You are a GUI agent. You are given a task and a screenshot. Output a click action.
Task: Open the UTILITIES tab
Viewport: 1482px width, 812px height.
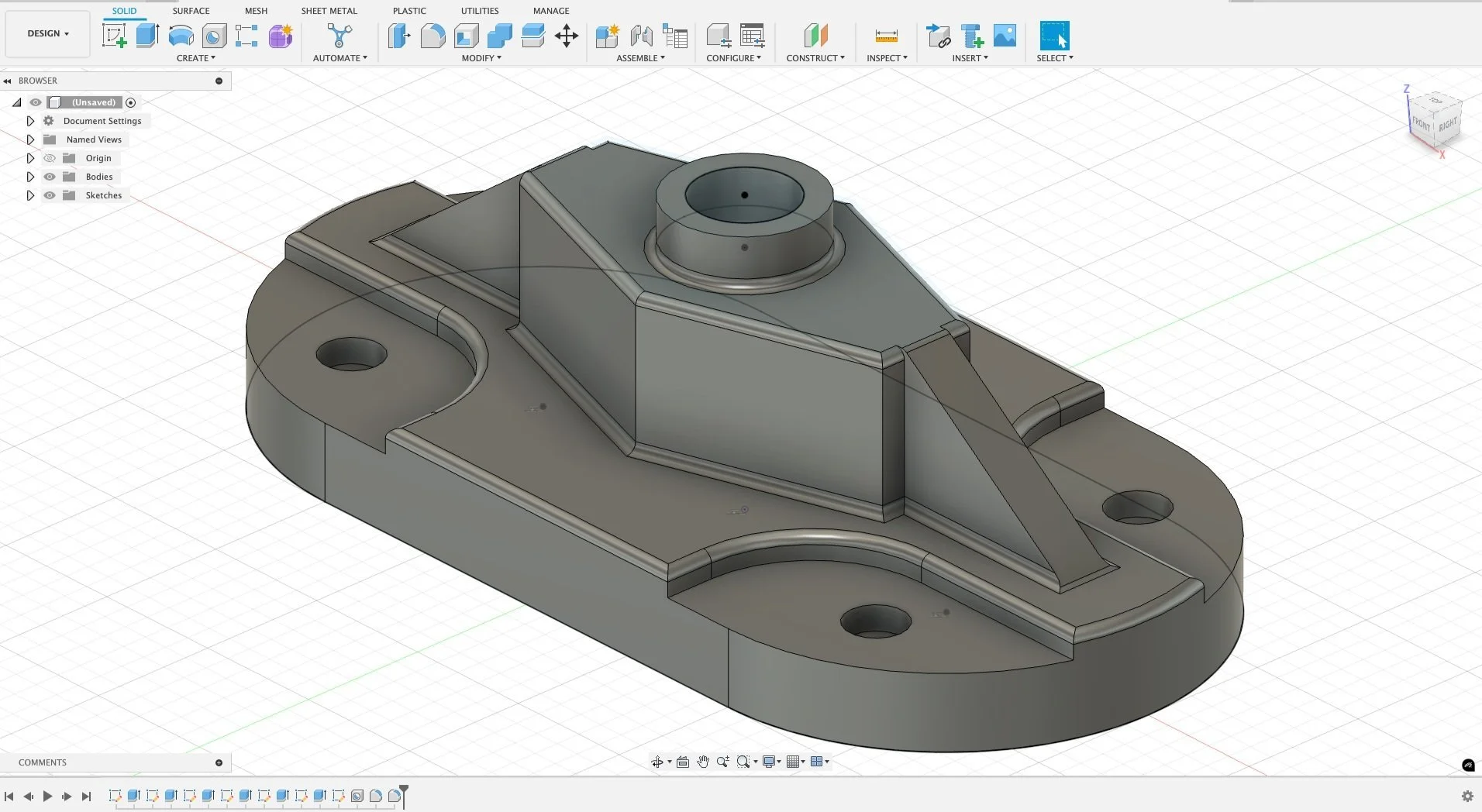coord(480,11)
